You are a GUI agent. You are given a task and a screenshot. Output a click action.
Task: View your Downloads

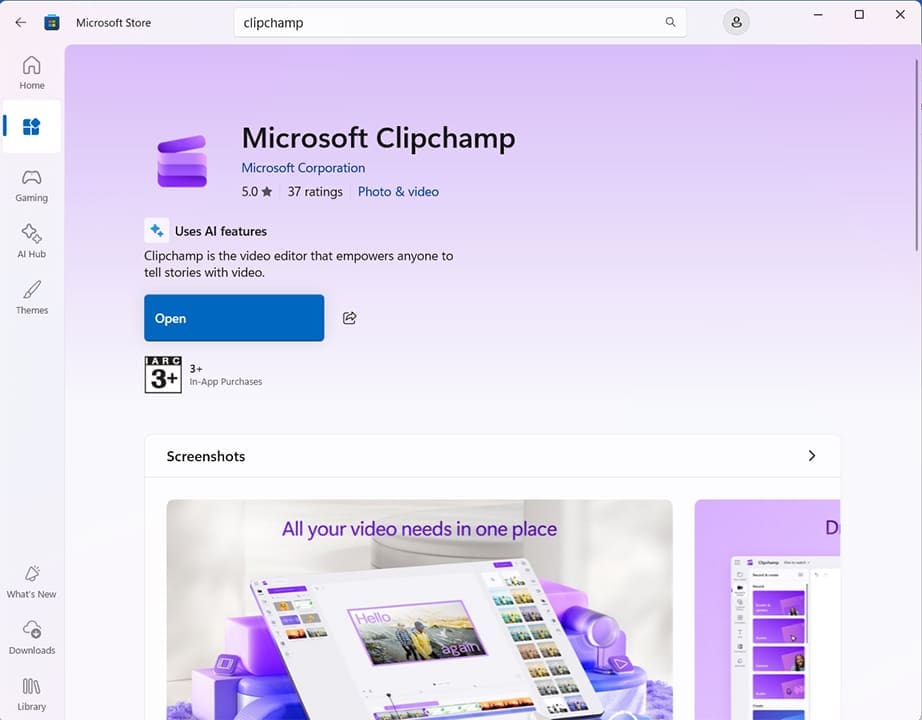pos(31,635)
